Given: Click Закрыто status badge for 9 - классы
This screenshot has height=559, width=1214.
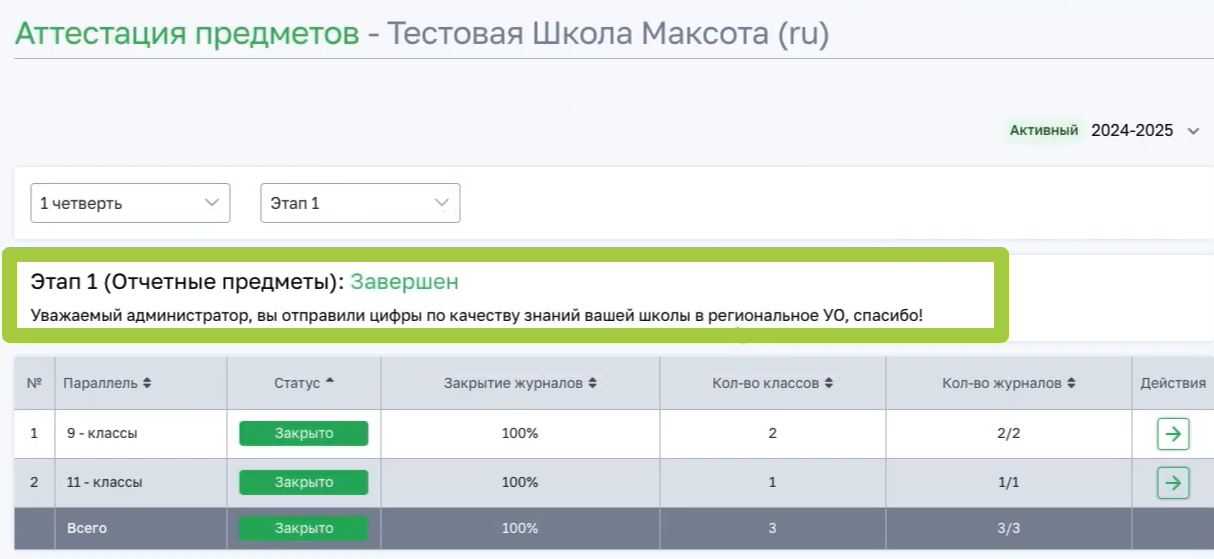Looking at the screenshot, I should 303,433.
